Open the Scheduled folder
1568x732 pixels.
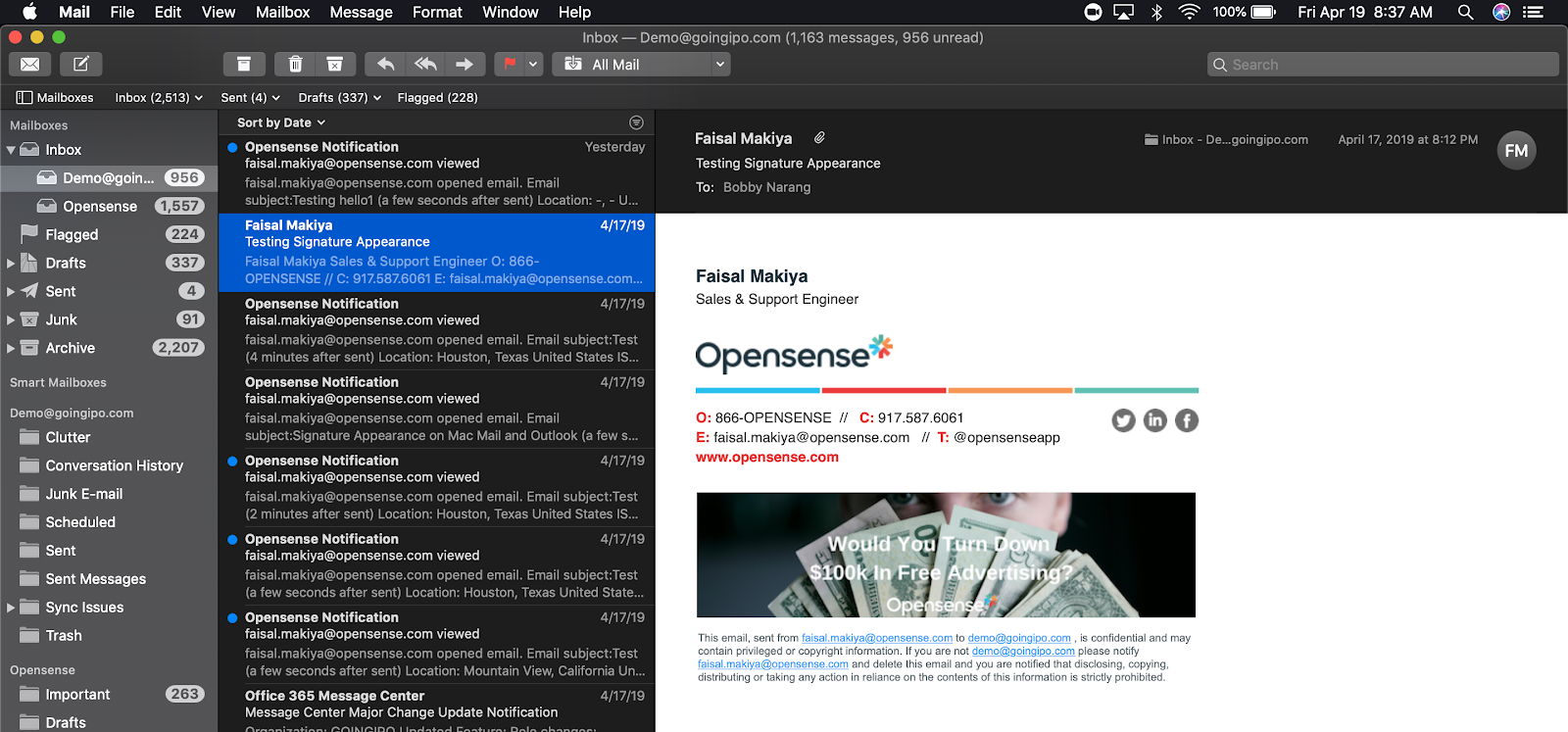[x=109, y=523]
